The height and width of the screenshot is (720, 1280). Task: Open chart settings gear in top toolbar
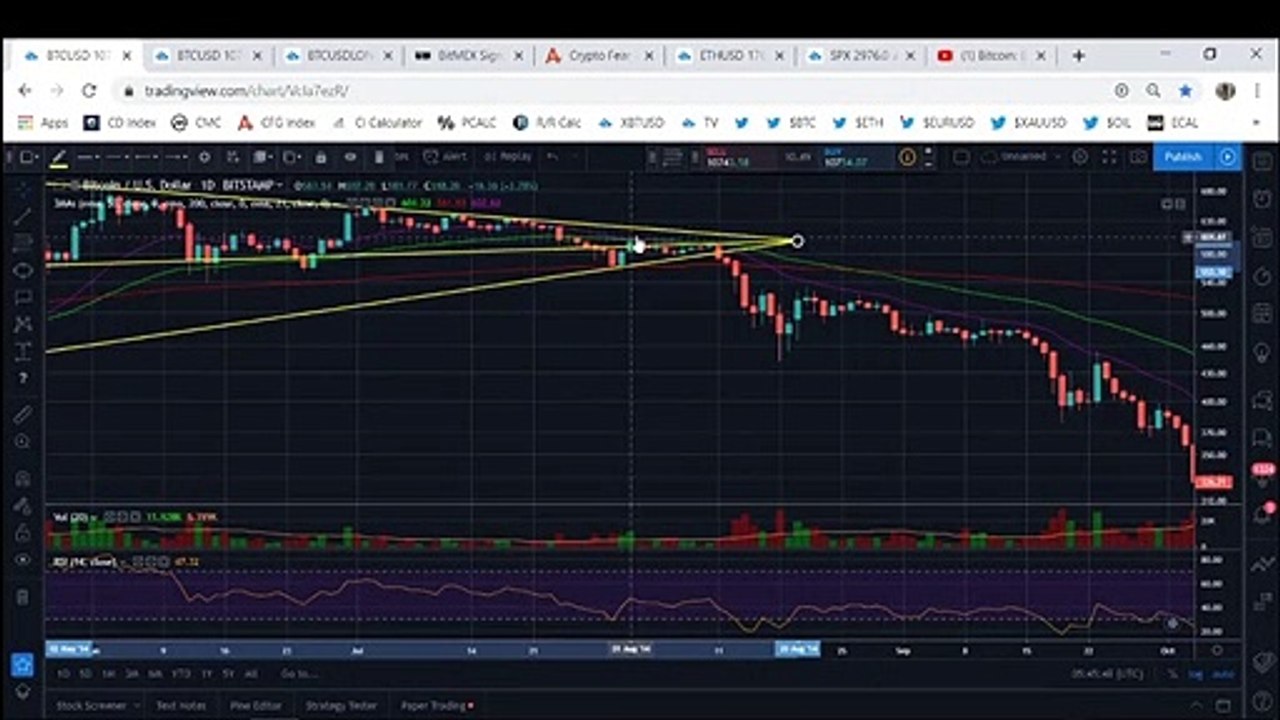(x=1080, y=157)
